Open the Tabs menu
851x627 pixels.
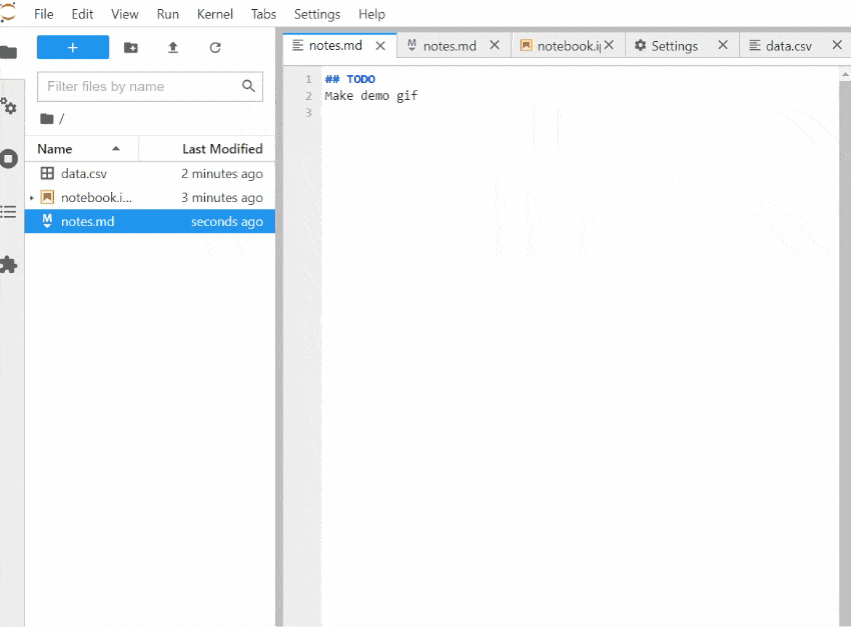click(x=263, y=14)
